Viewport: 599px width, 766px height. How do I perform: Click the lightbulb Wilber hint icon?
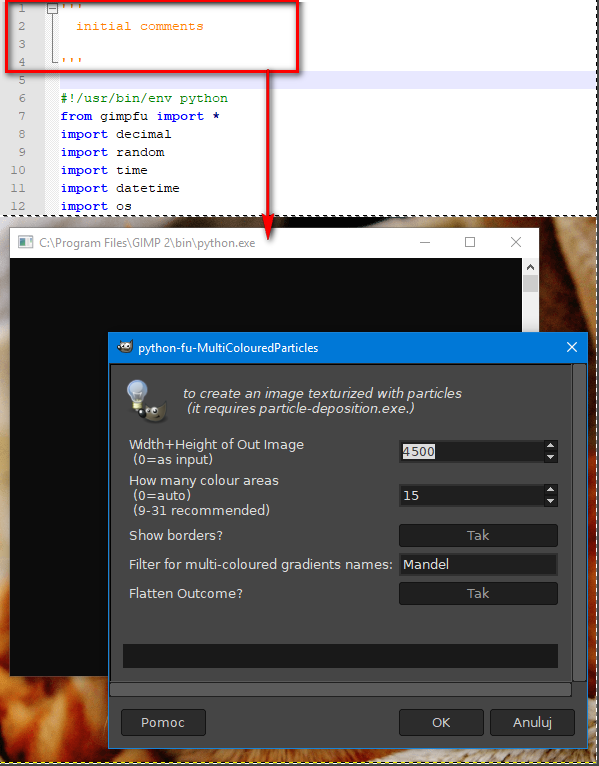click(x=147, y=401)
